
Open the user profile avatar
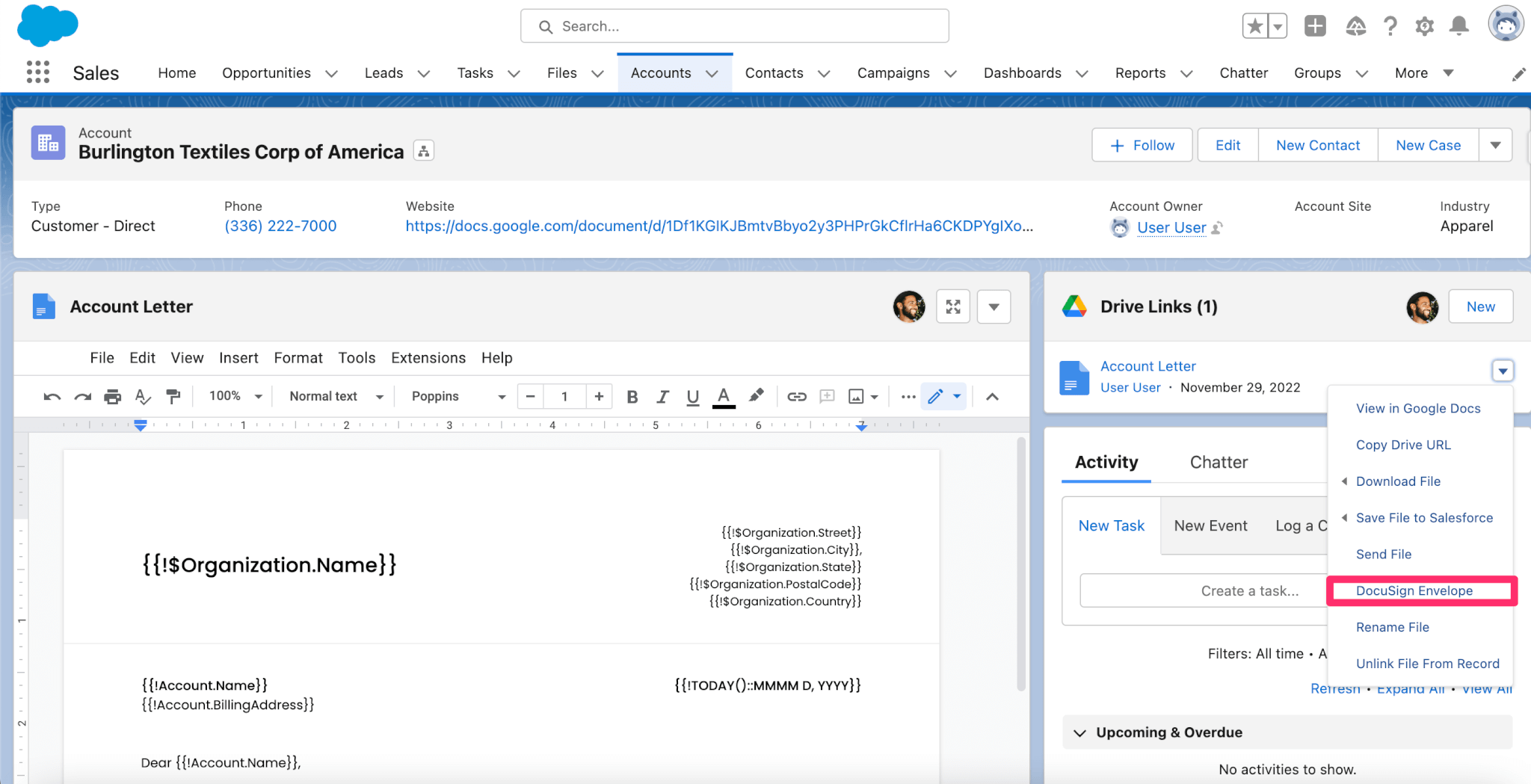pyautogui.click(x=1506, y=25)
